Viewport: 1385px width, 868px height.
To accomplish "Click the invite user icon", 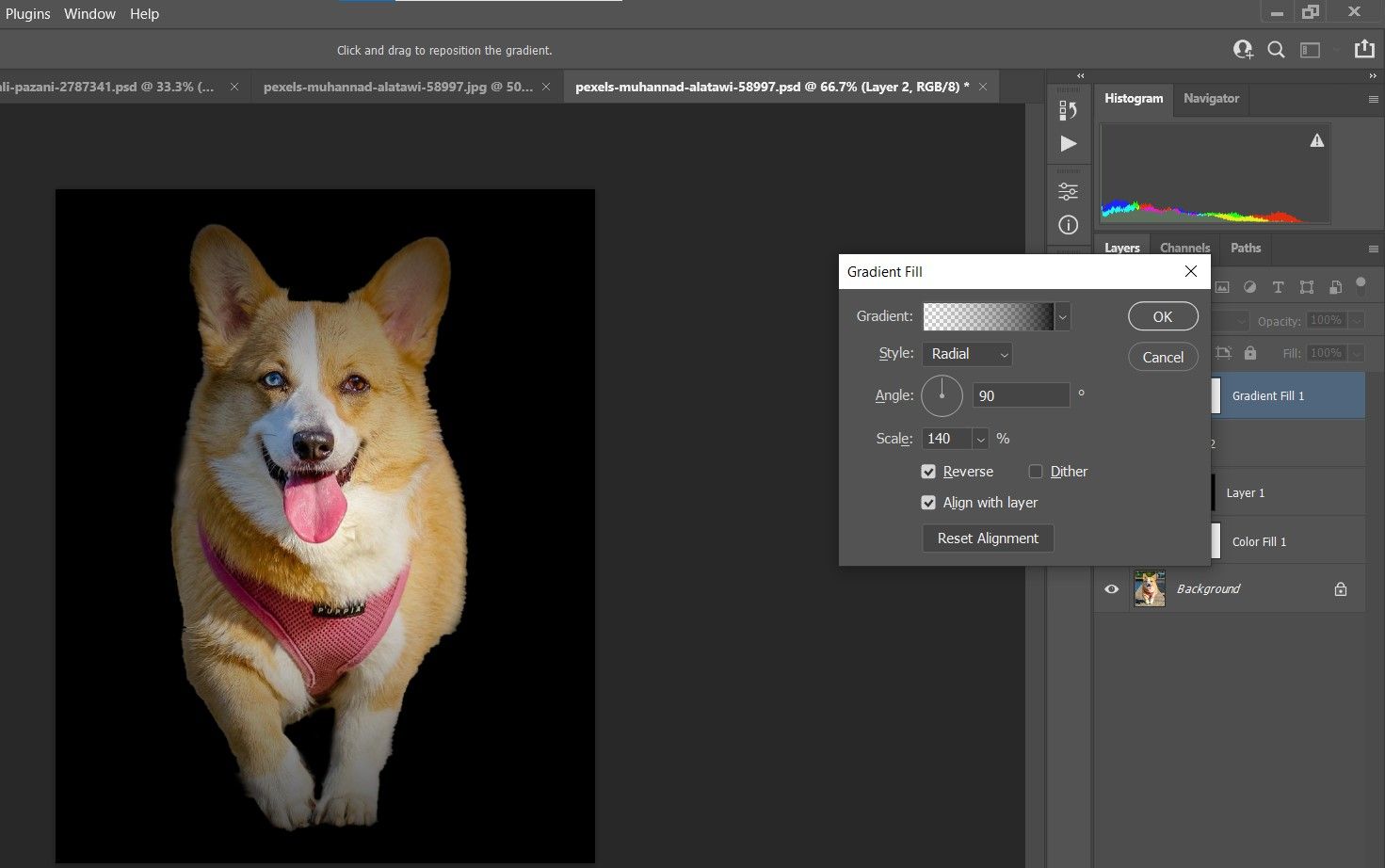I will click(1243, 50).
